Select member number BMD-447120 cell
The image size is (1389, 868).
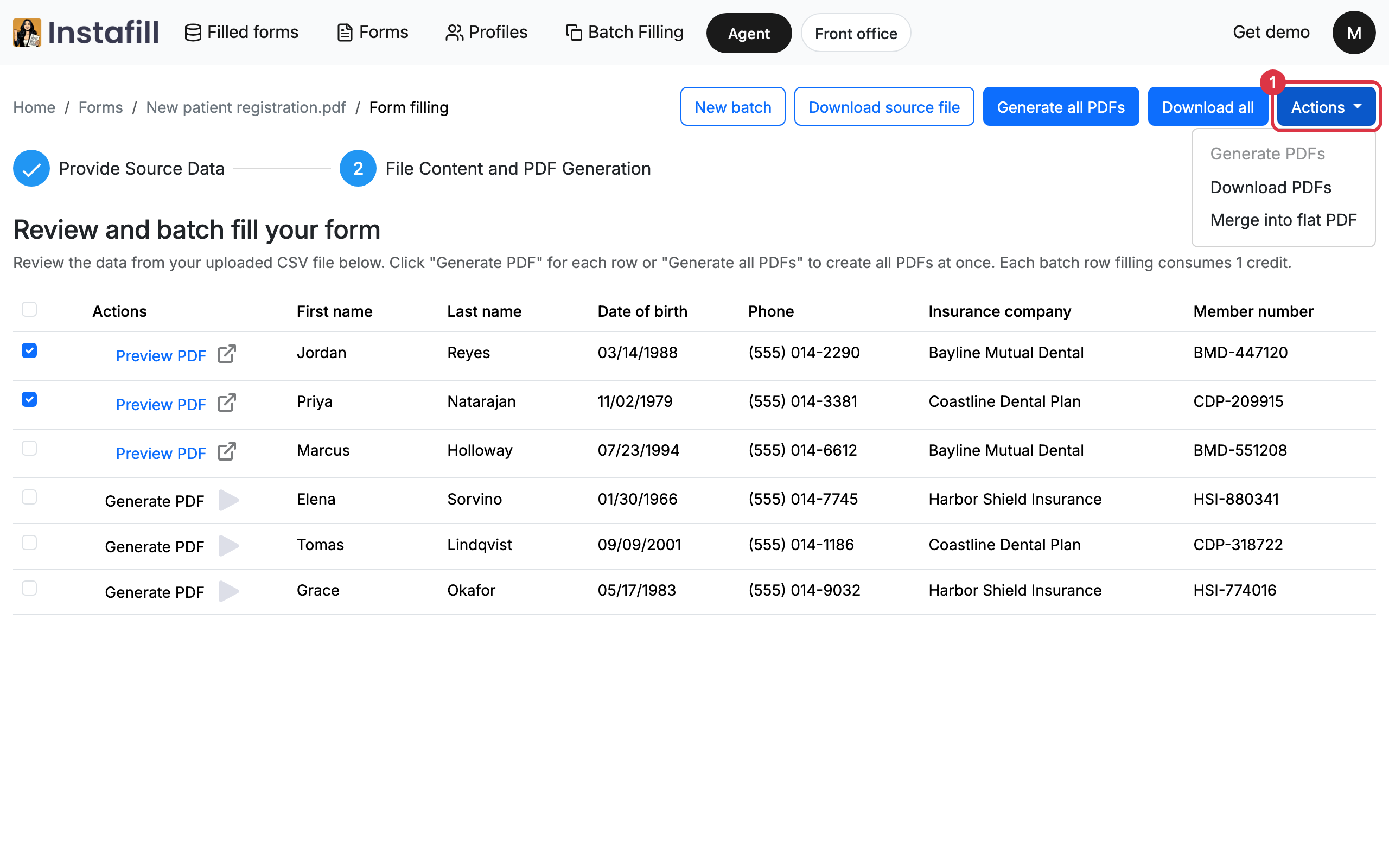pyautogui.click(x=1240, y=353)
